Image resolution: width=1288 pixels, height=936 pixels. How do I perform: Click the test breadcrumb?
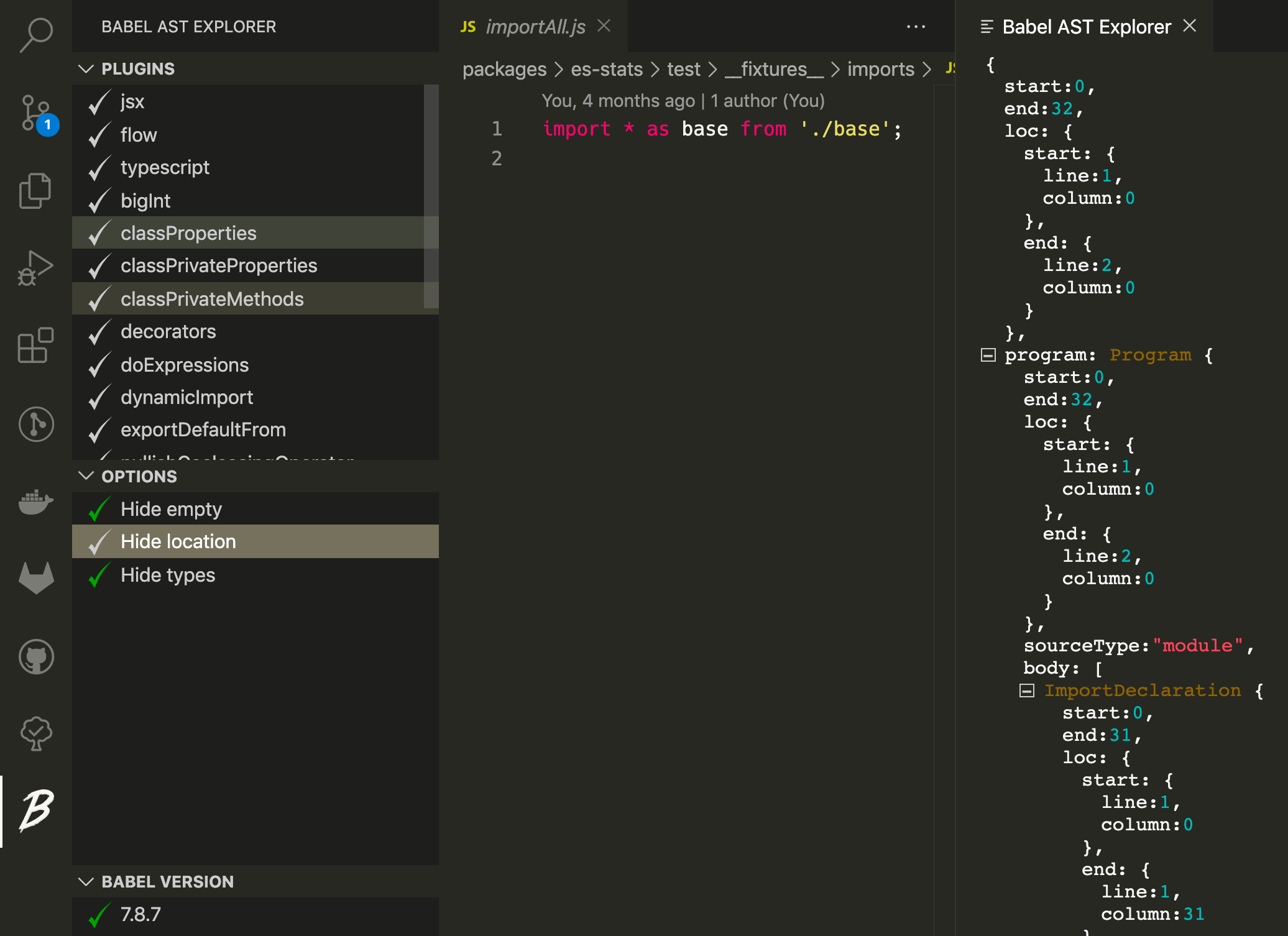(x=684, y=69)
